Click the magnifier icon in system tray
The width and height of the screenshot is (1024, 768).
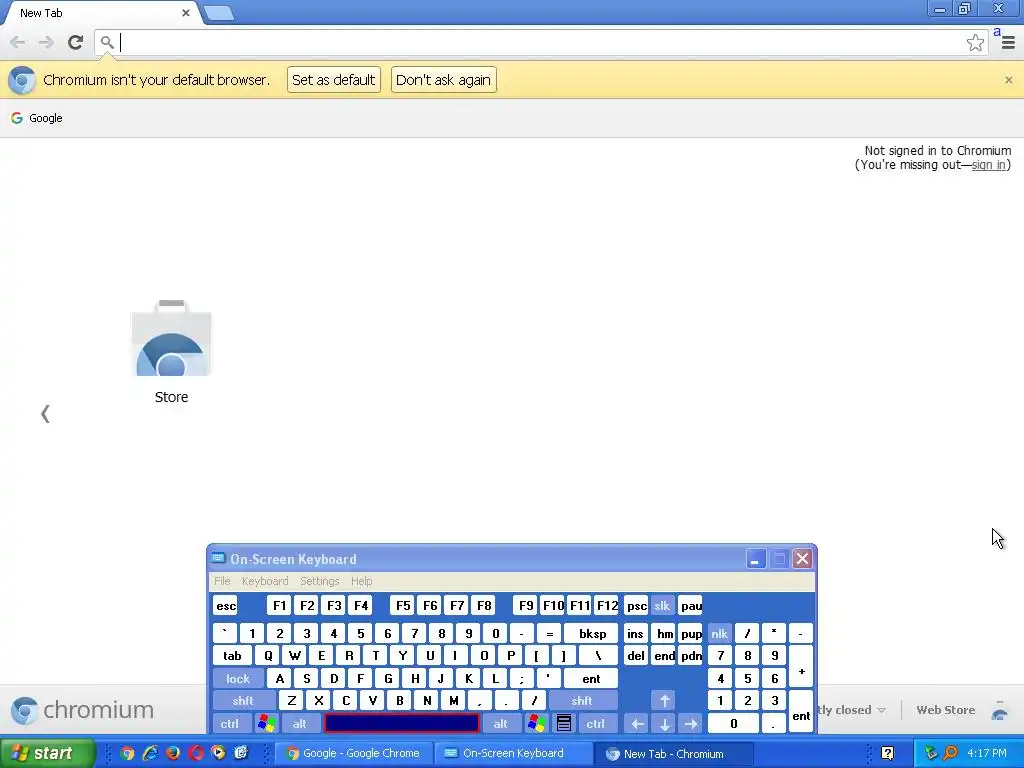(x=950, y=753)
